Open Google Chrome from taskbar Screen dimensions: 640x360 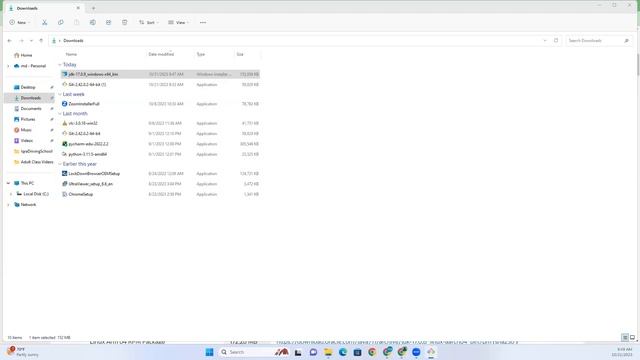(x=372, y=352)
